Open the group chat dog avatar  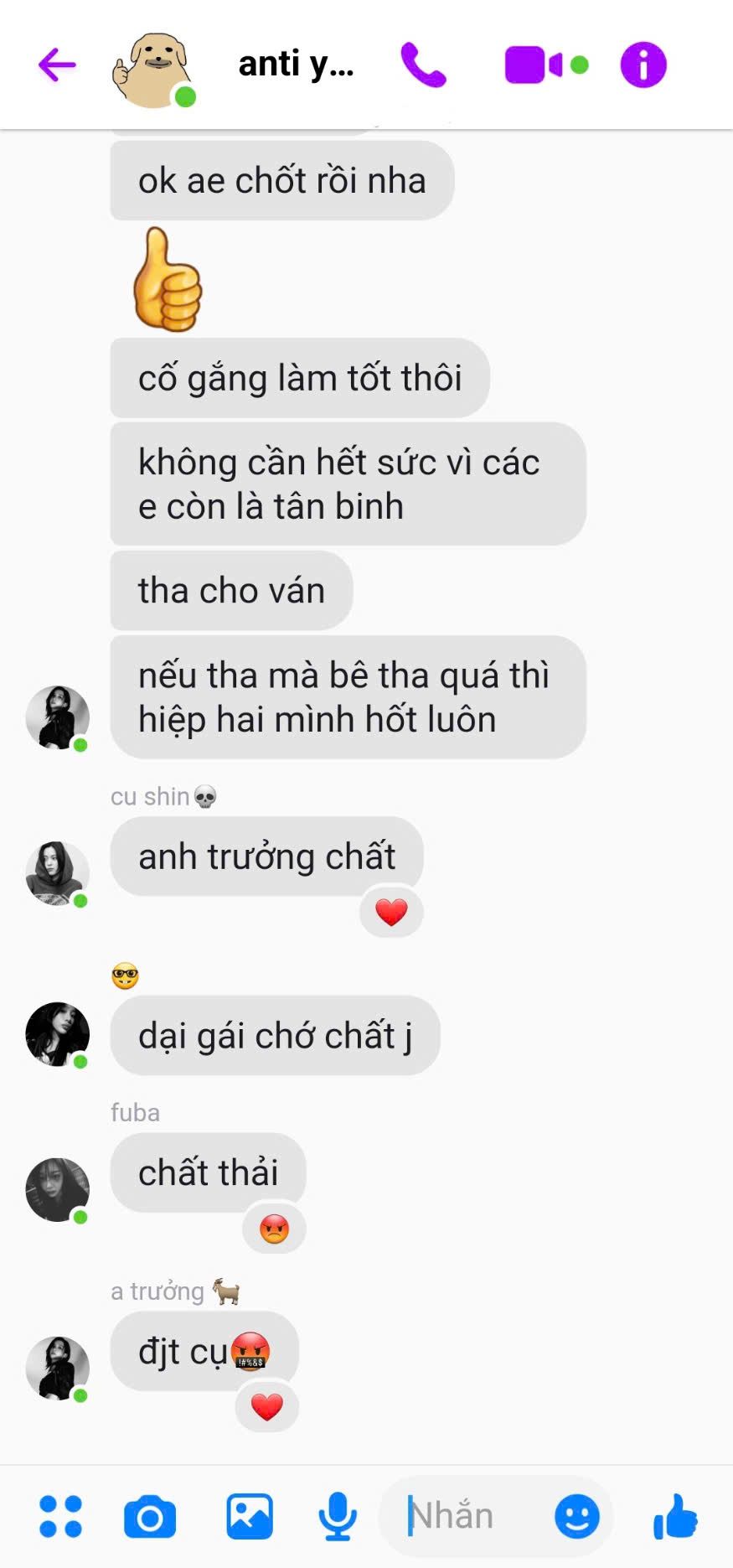point(153,70)
